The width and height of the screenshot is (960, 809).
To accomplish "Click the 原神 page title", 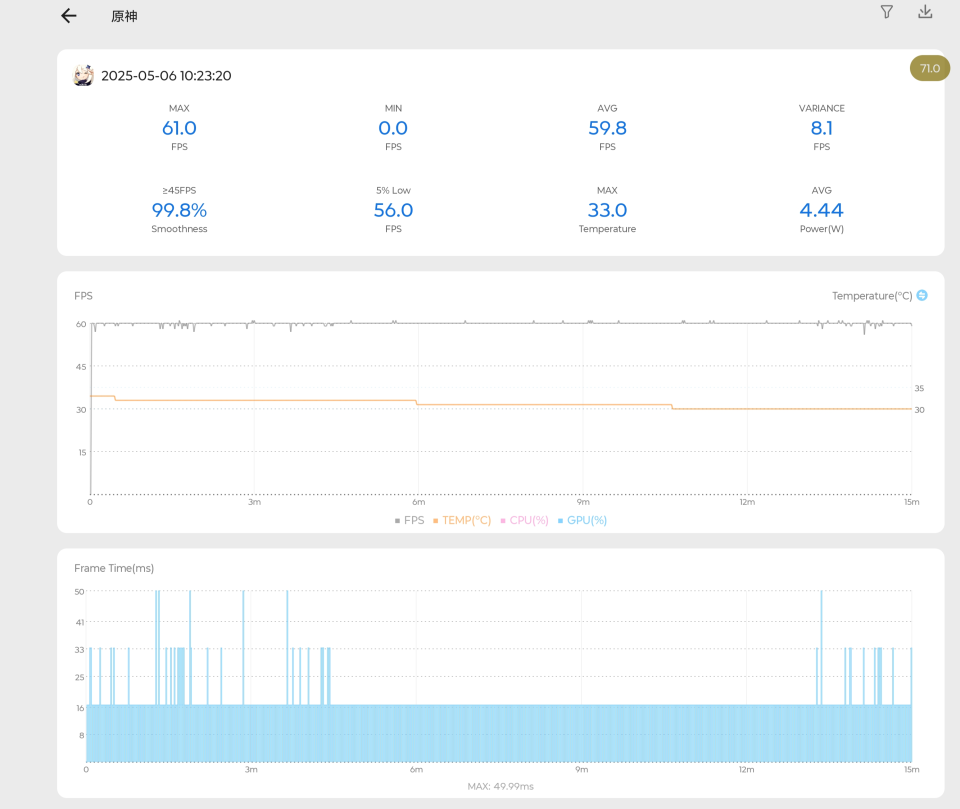I will tap(124, 17).
